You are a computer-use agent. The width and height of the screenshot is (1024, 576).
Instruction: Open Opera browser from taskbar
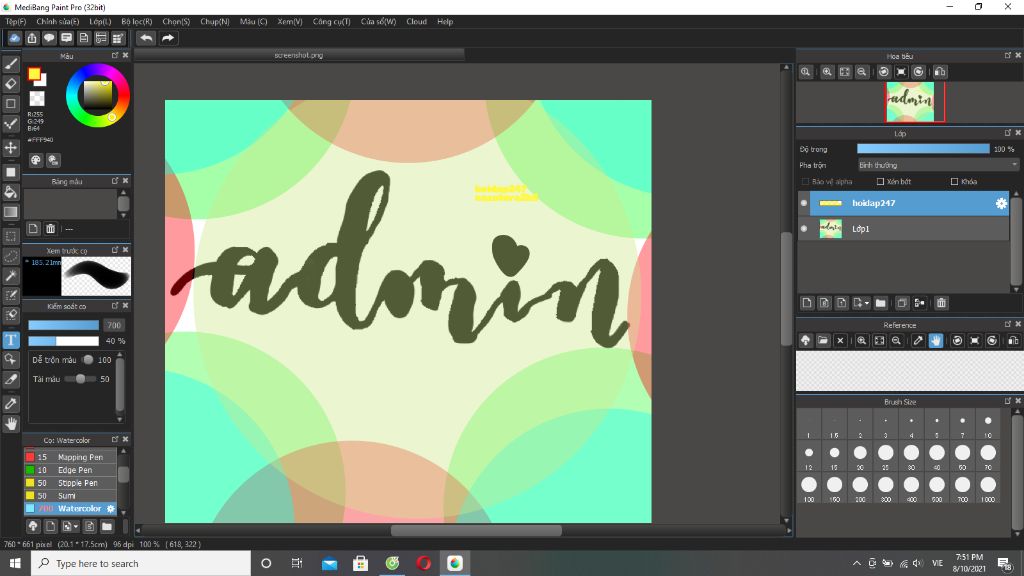click(423, 563)
